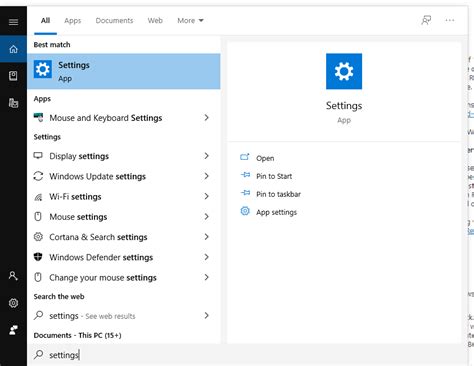
Task: Click the feedback person icon at sidebar bottom
Action: (x=13, y=330)
